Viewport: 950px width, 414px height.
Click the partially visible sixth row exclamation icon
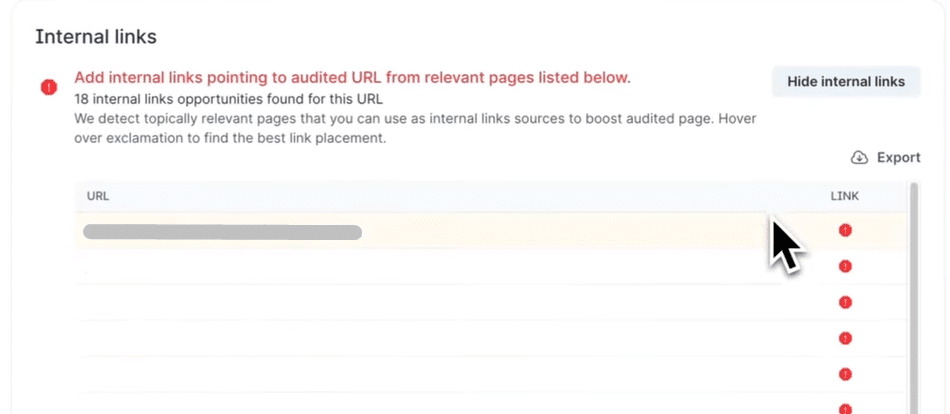click(x=845, y=408)
